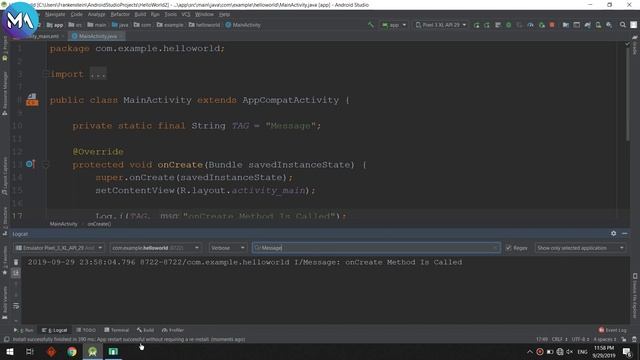
Task: Open the Project Structure icon
Action: coord(566,25)
